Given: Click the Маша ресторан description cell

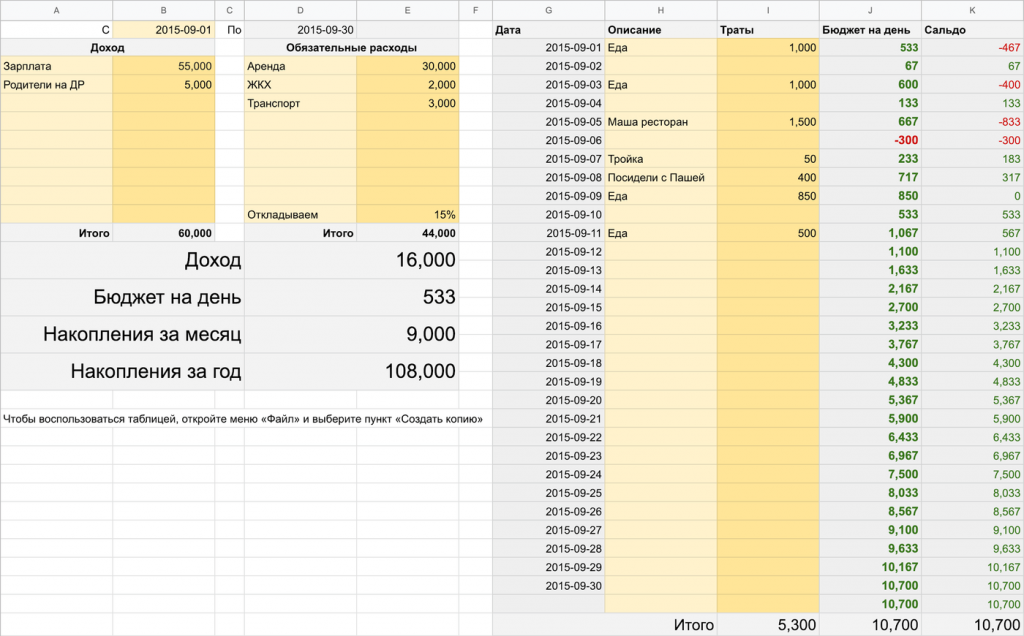Looking at the screenshot, I should (660, 122).
